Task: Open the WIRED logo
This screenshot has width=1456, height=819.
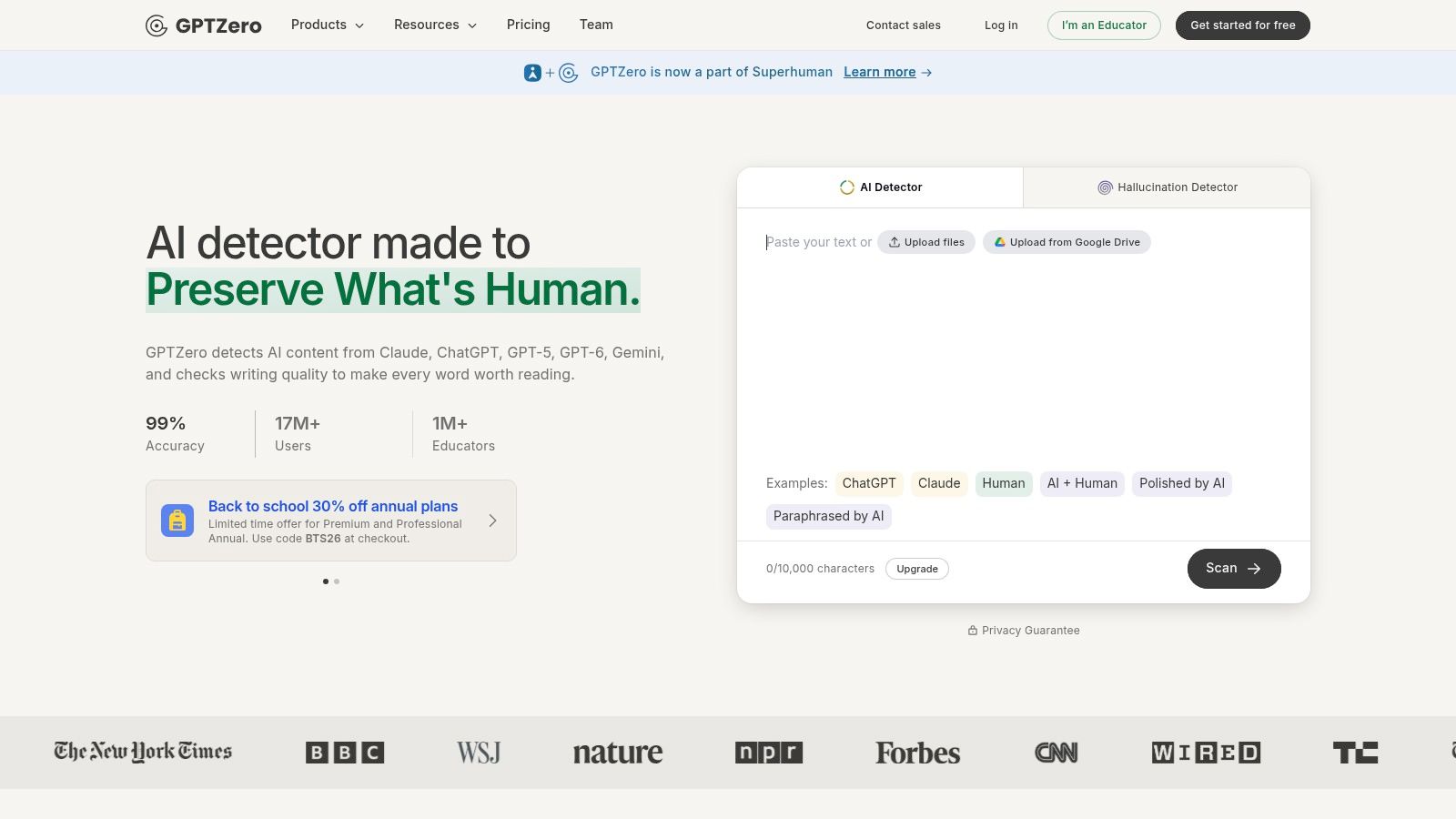Action: click(1206, 753)
